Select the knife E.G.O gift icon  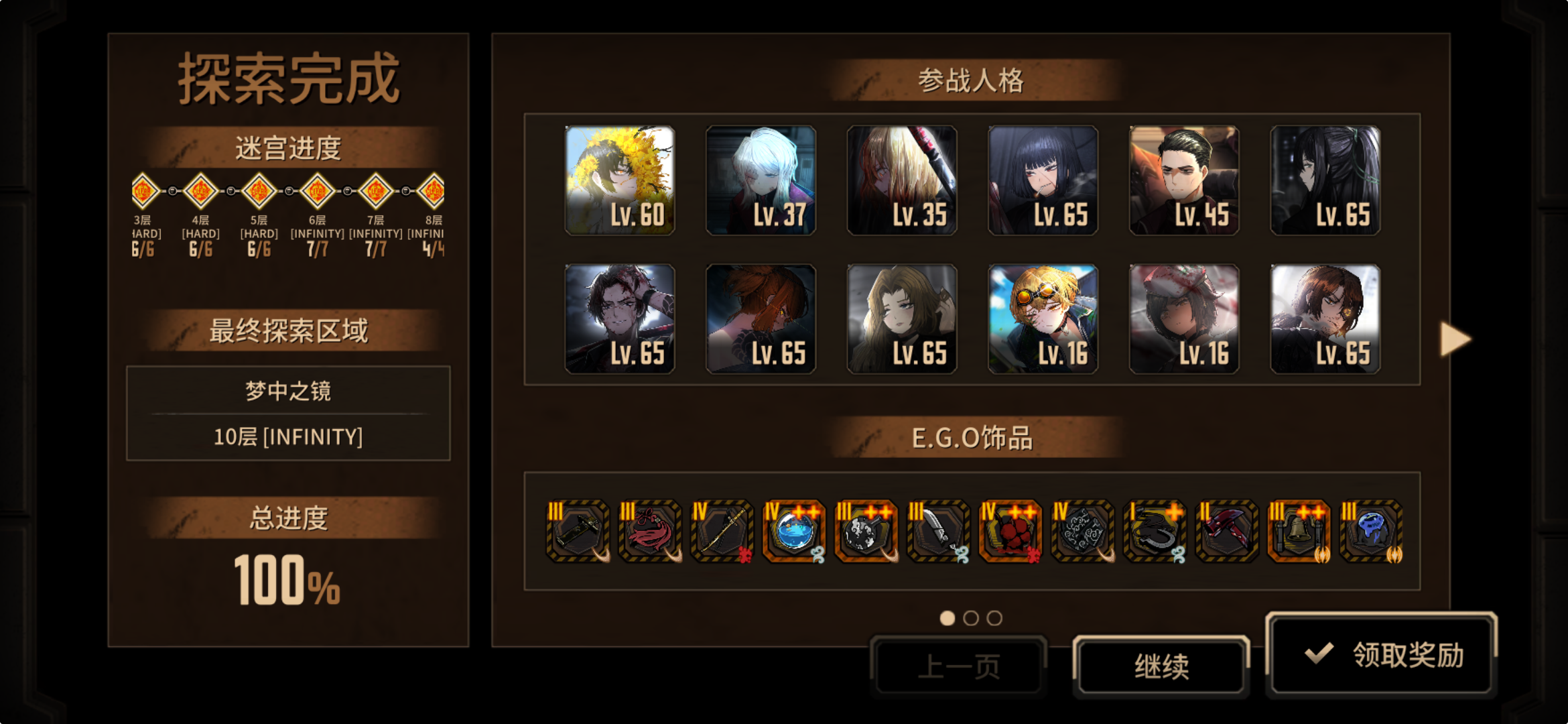pyautogui.click(x=938, y=531)
